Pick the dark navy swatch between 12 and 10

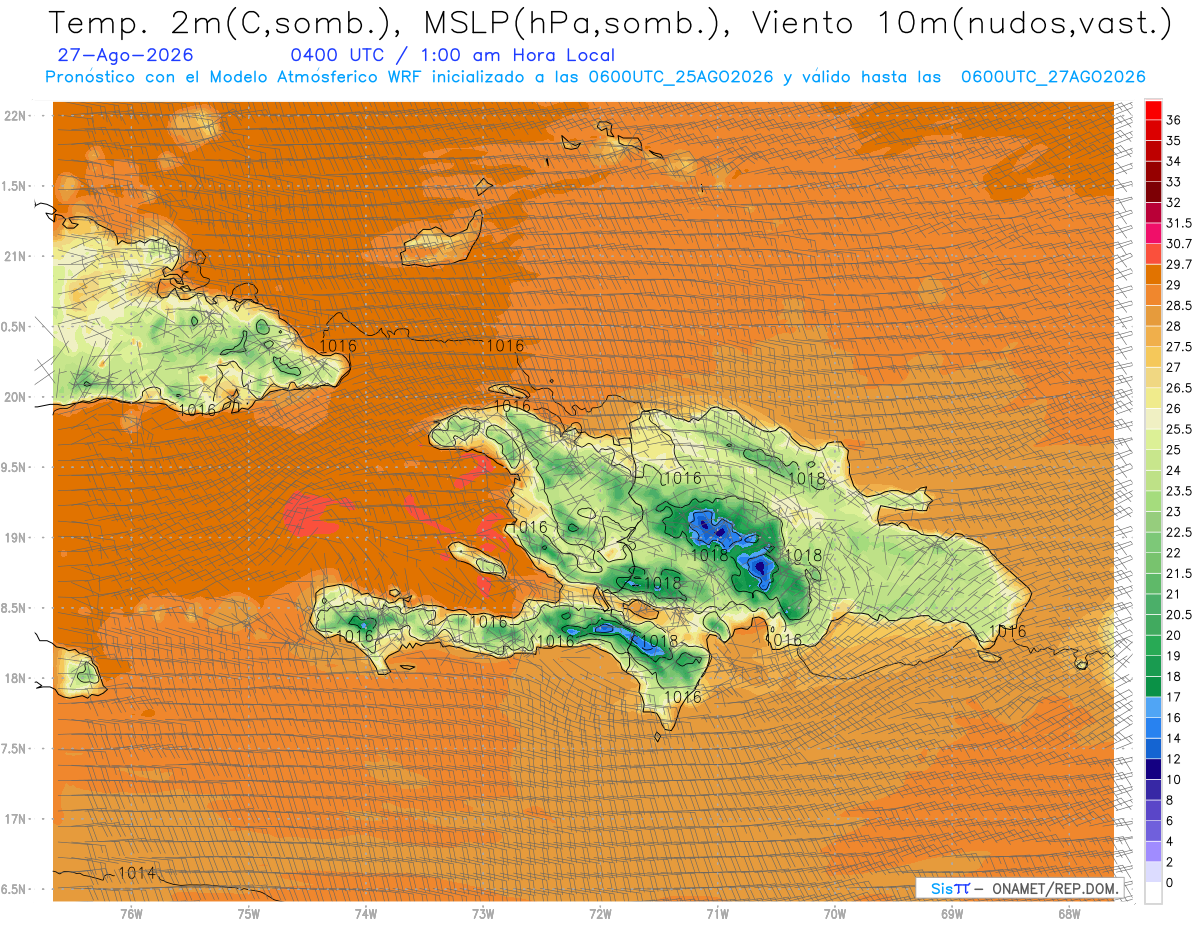point(1153,769)
